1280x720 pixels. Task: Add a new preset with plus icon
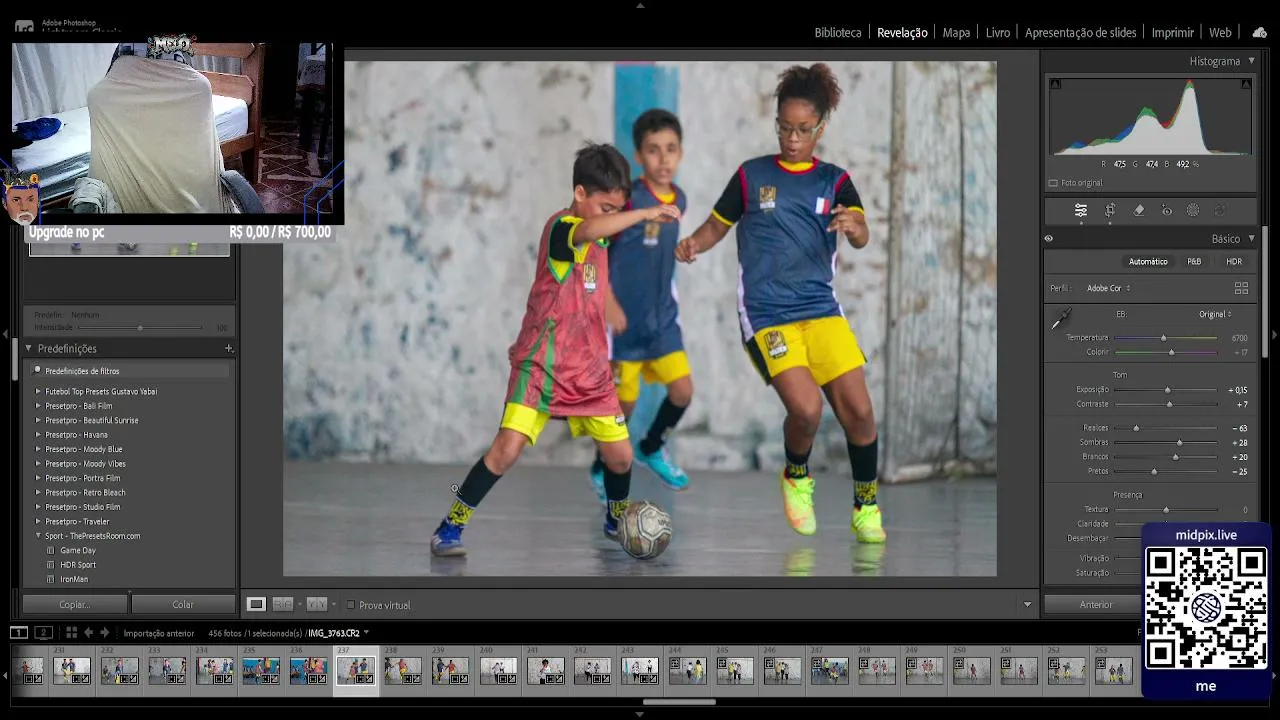(229, 348)
